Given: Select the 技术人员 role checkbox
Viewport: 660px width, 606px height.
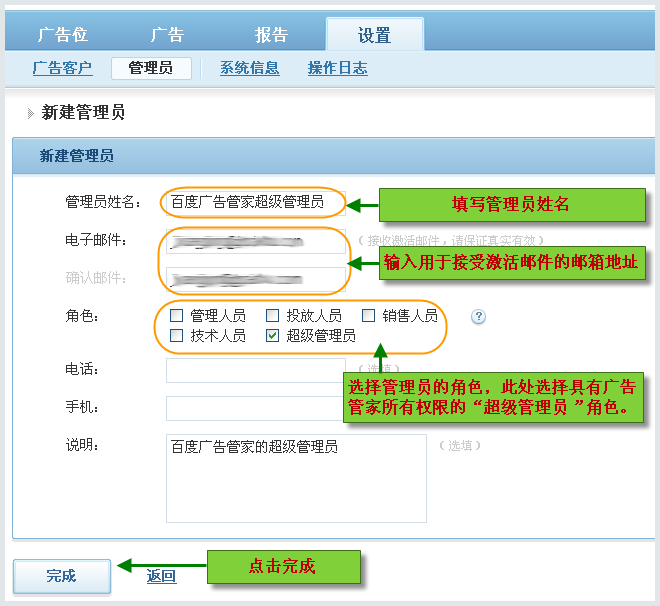Looking at the screenshot, I should pyautogui.click(x=176, y=335).
